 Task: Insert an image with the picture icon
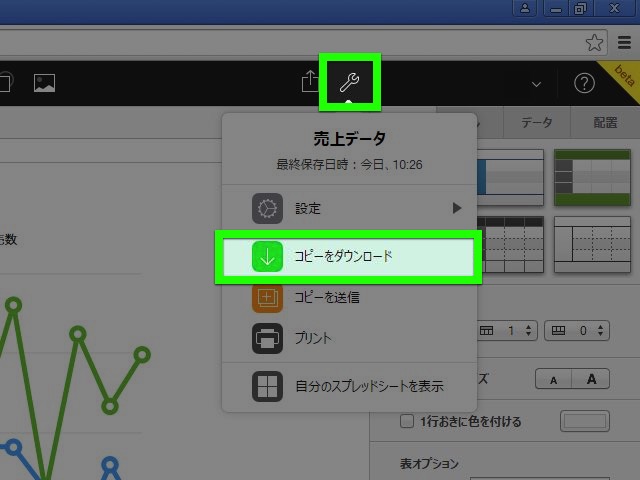[x=44, y=83]
